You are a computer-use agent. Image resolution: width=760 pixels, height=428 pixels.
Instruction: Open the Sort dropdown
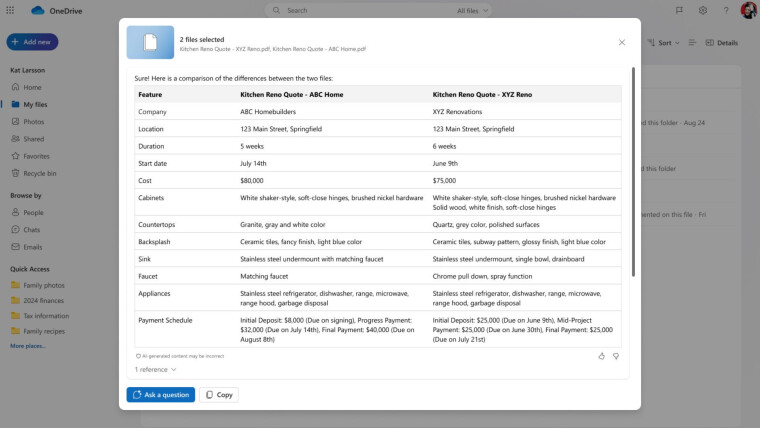664,43
